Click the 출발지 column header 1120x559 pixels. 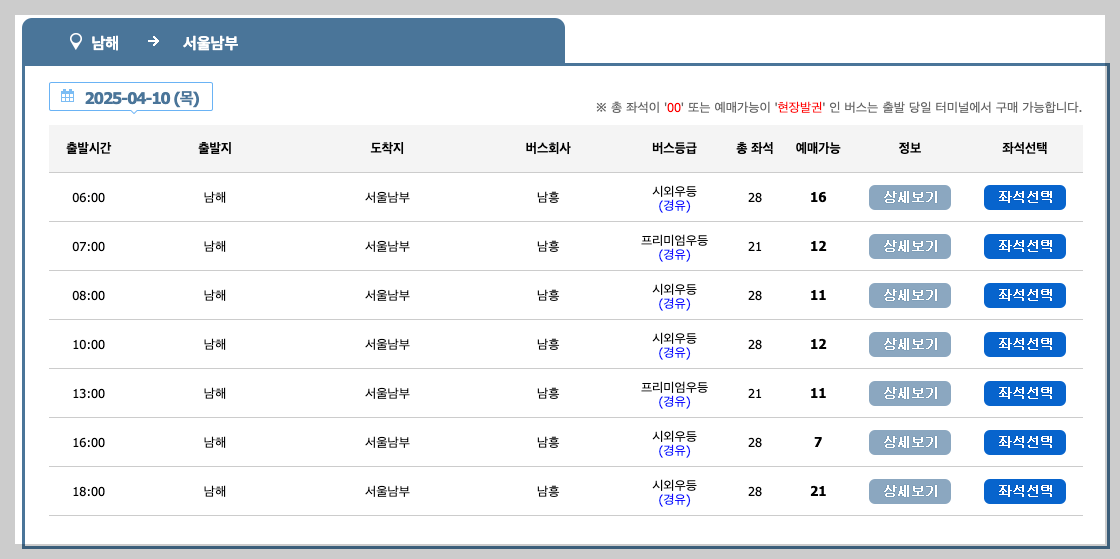tap(215, 148)
